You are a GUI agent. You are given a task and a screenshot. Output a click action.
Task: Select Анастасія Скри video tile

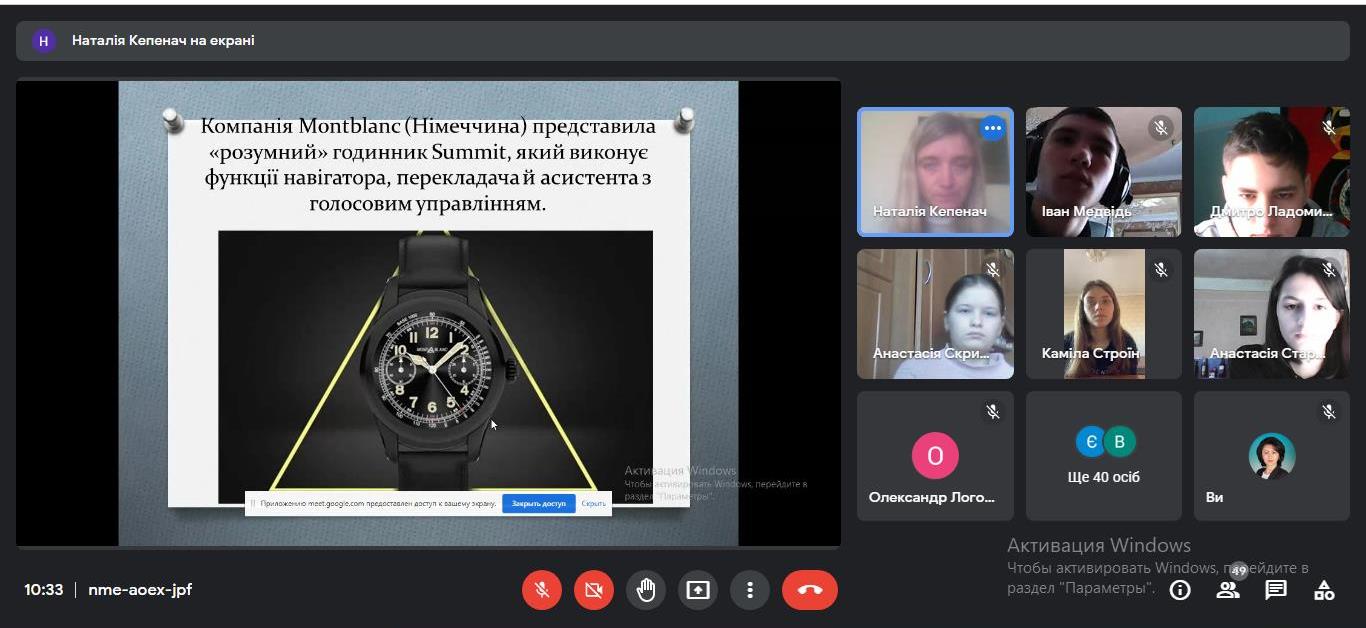pos(935,314)
